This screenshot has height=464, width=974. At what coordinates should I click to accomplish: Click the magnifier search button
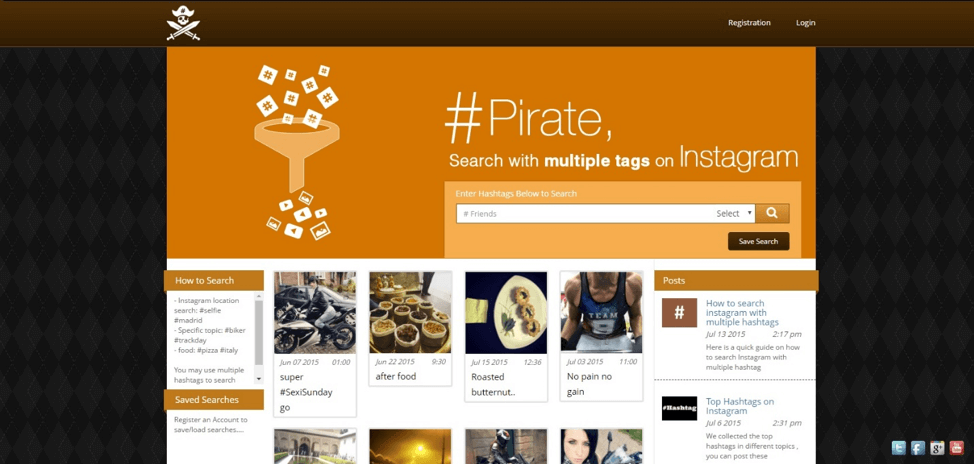coord(772,213)
